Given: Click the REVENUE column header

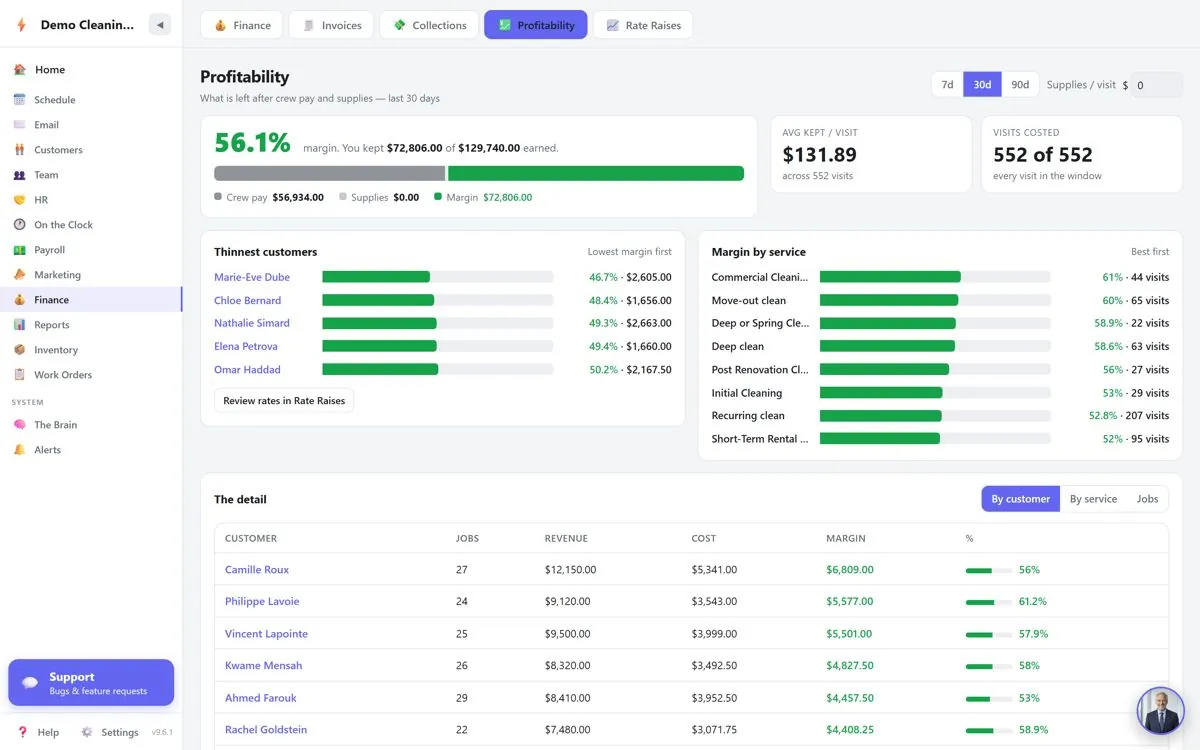Looking at the screenshot, I should pyautogui.click(x=566, y=538).
